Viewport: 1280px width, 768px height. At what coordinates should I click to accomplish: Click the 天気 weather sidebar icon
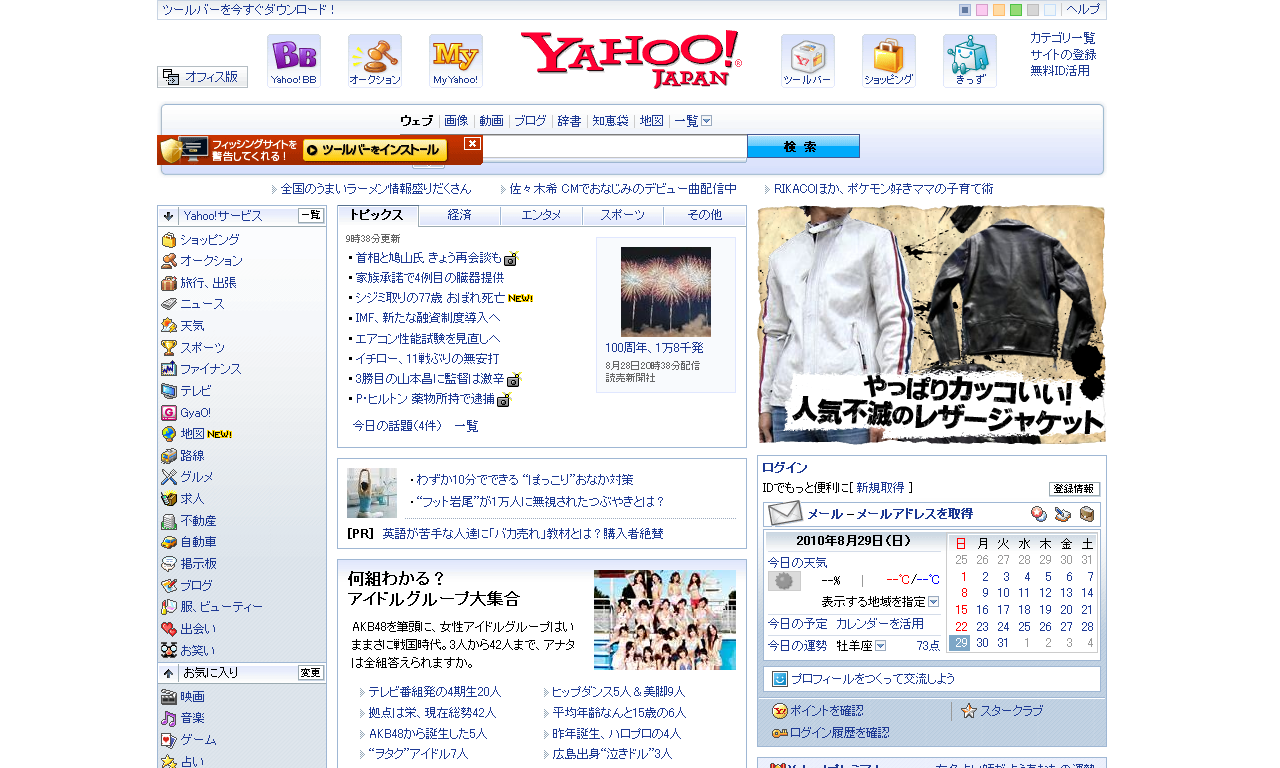click(x=169, y=326)
